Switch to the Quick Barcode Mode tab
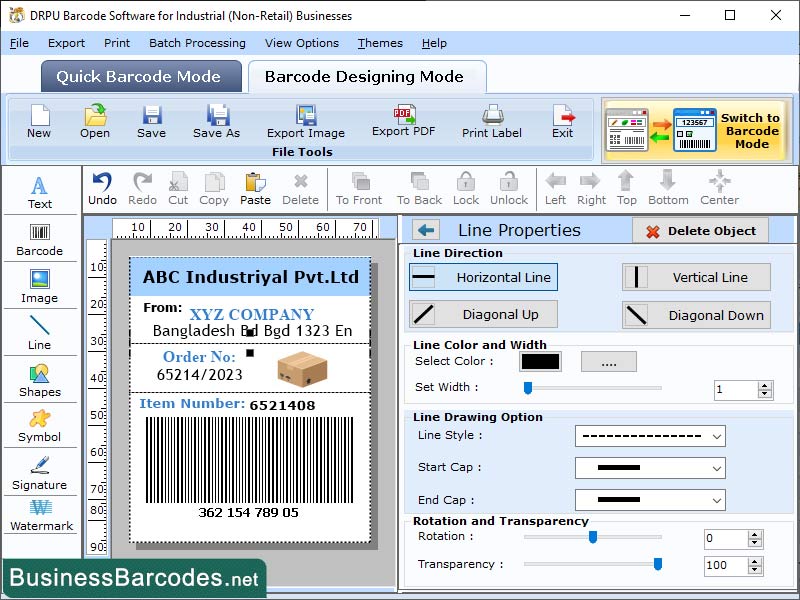800x600 pixels. 140,76
